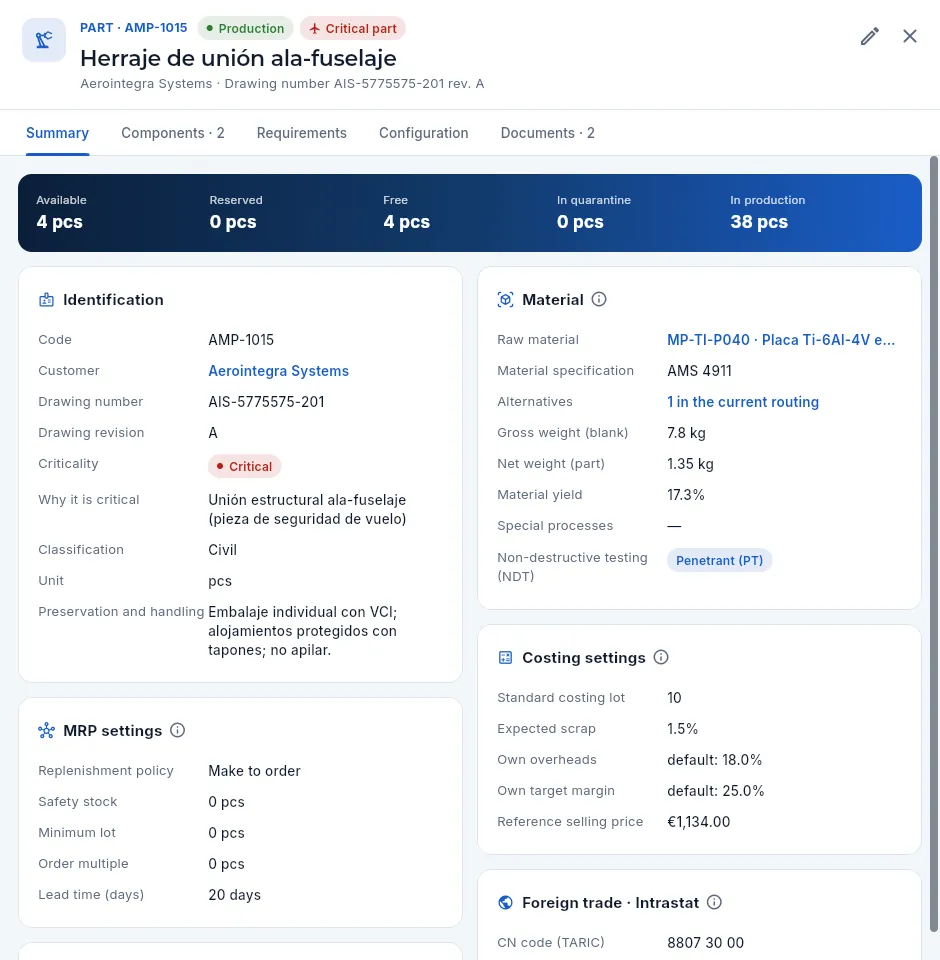Go to the Requirements tab
Viewport: 940px width, 960px height.
301,133
